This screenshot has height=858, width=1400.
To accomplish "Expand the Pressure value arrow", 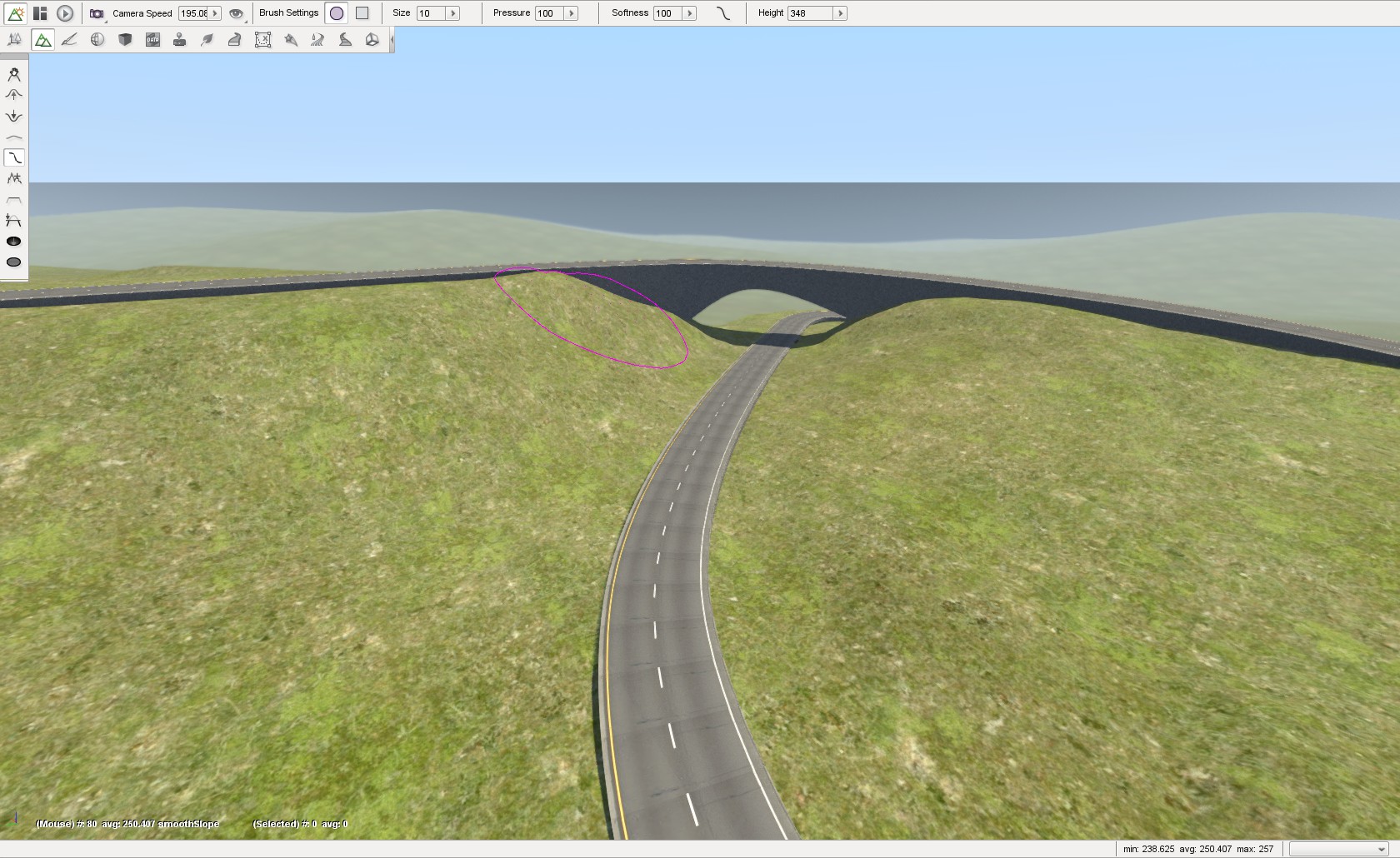I will [x=571, y=13].
